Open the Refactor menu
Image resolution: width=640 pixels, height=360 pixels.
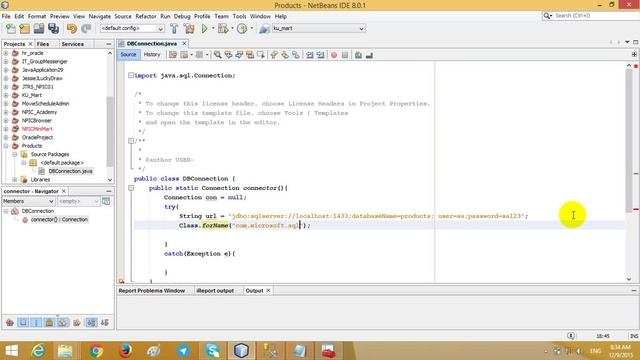point(146,16)
